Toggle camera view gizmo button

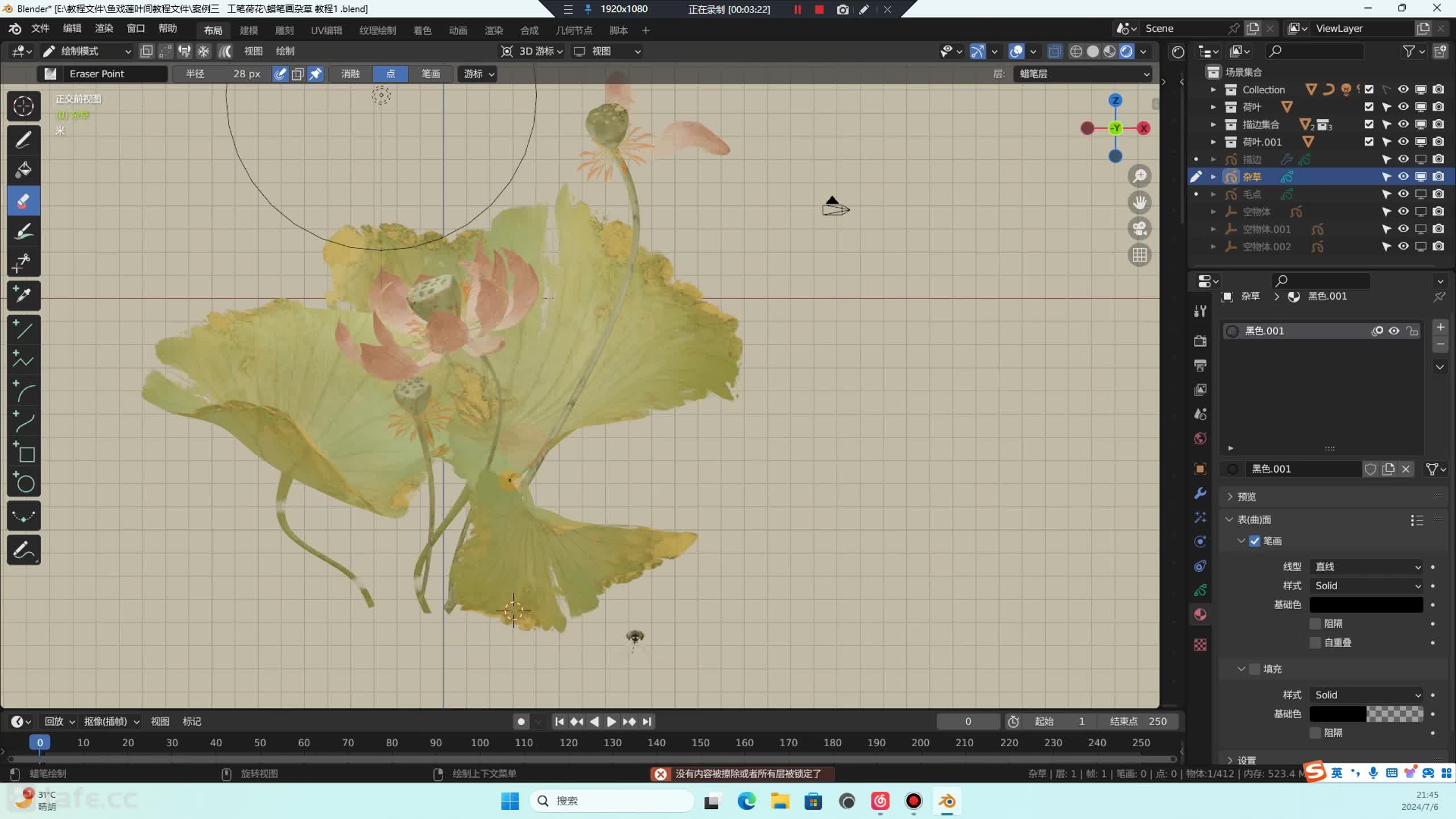pos(1139,229)
